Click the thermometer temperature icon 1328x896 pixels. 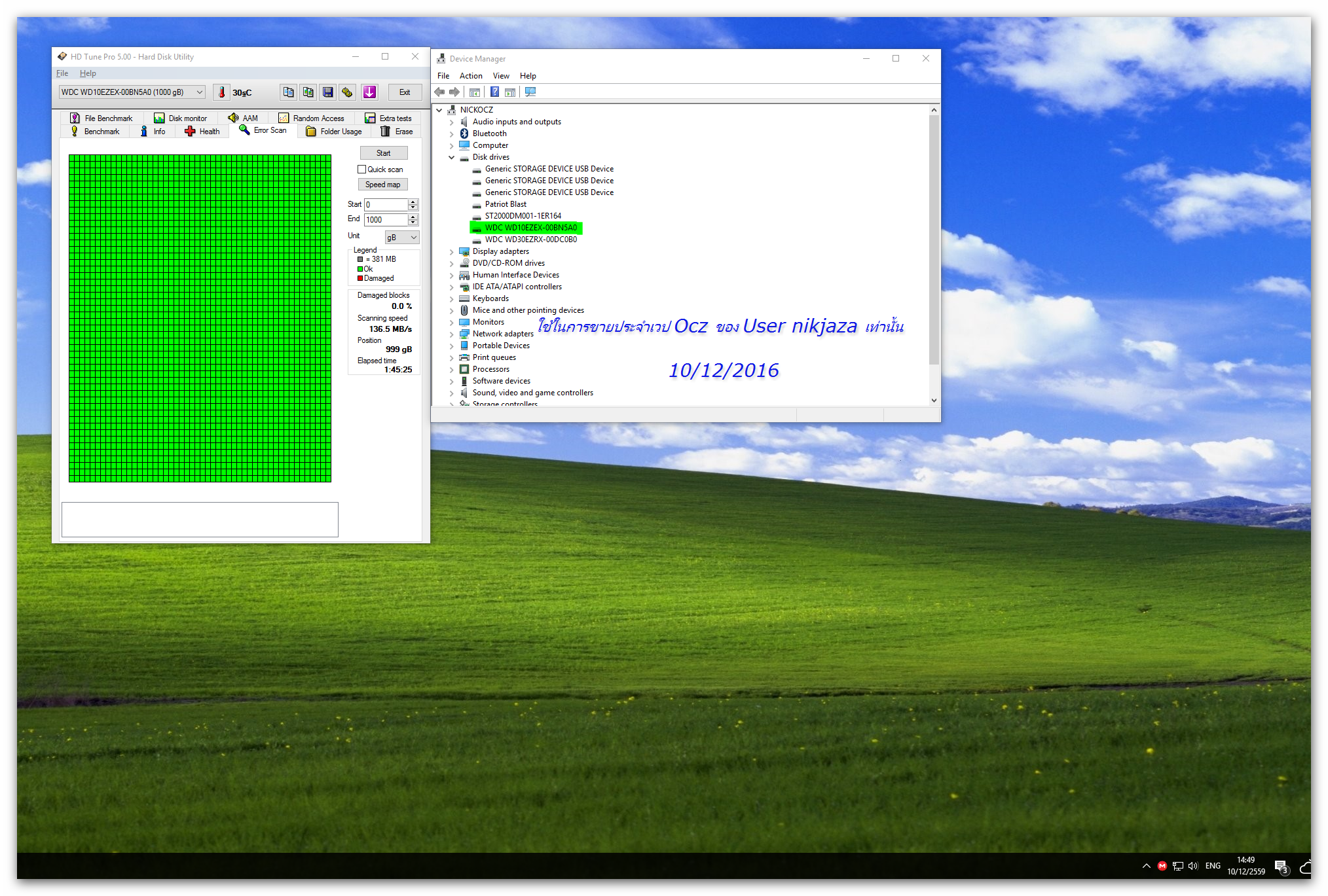point(221,92)
